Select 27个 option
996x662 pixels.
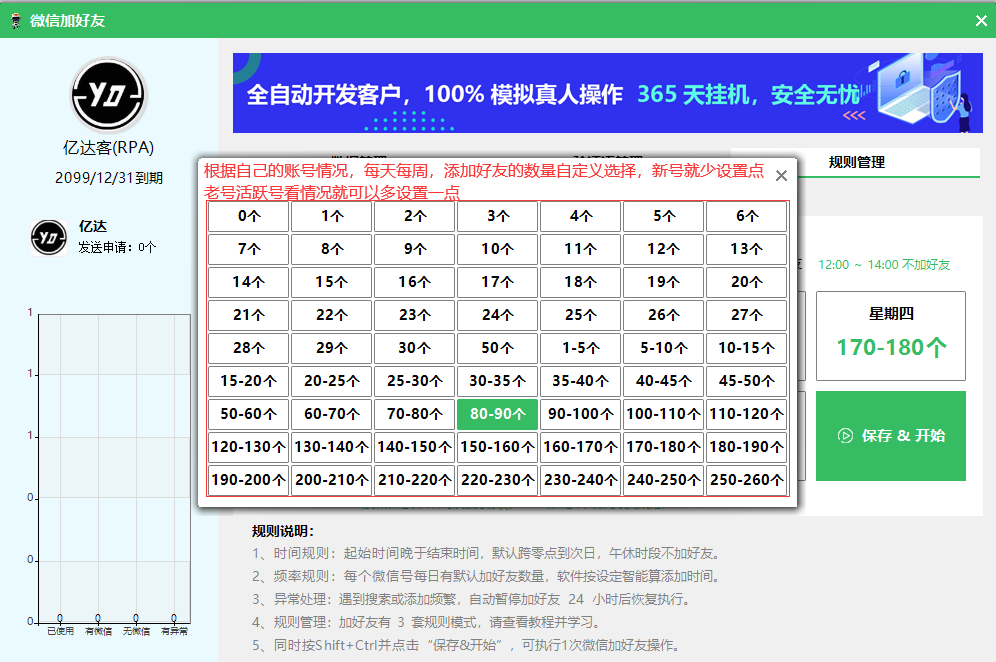click(x=746, y=315)
